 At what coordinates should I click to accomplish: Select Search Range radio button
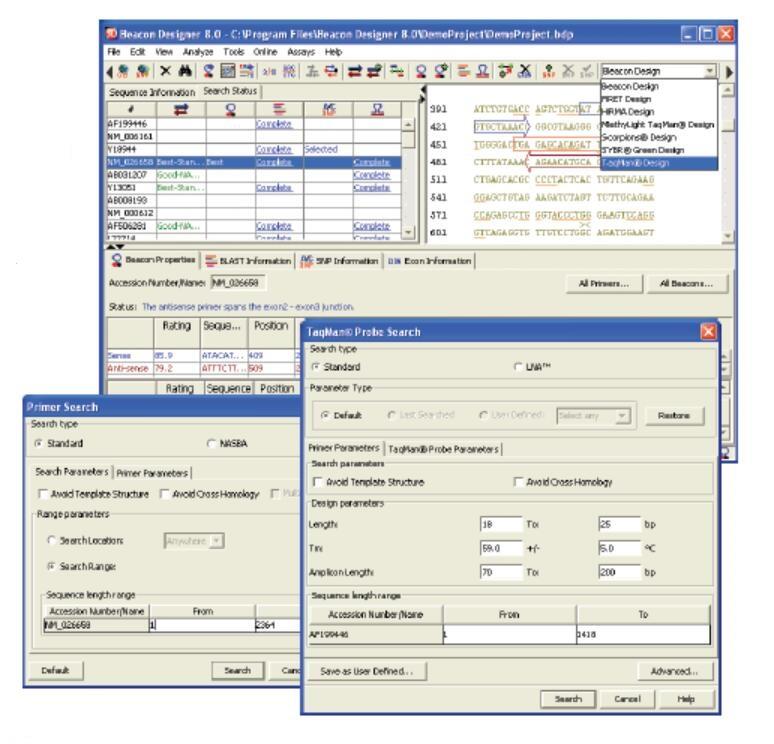pos(51,566)
